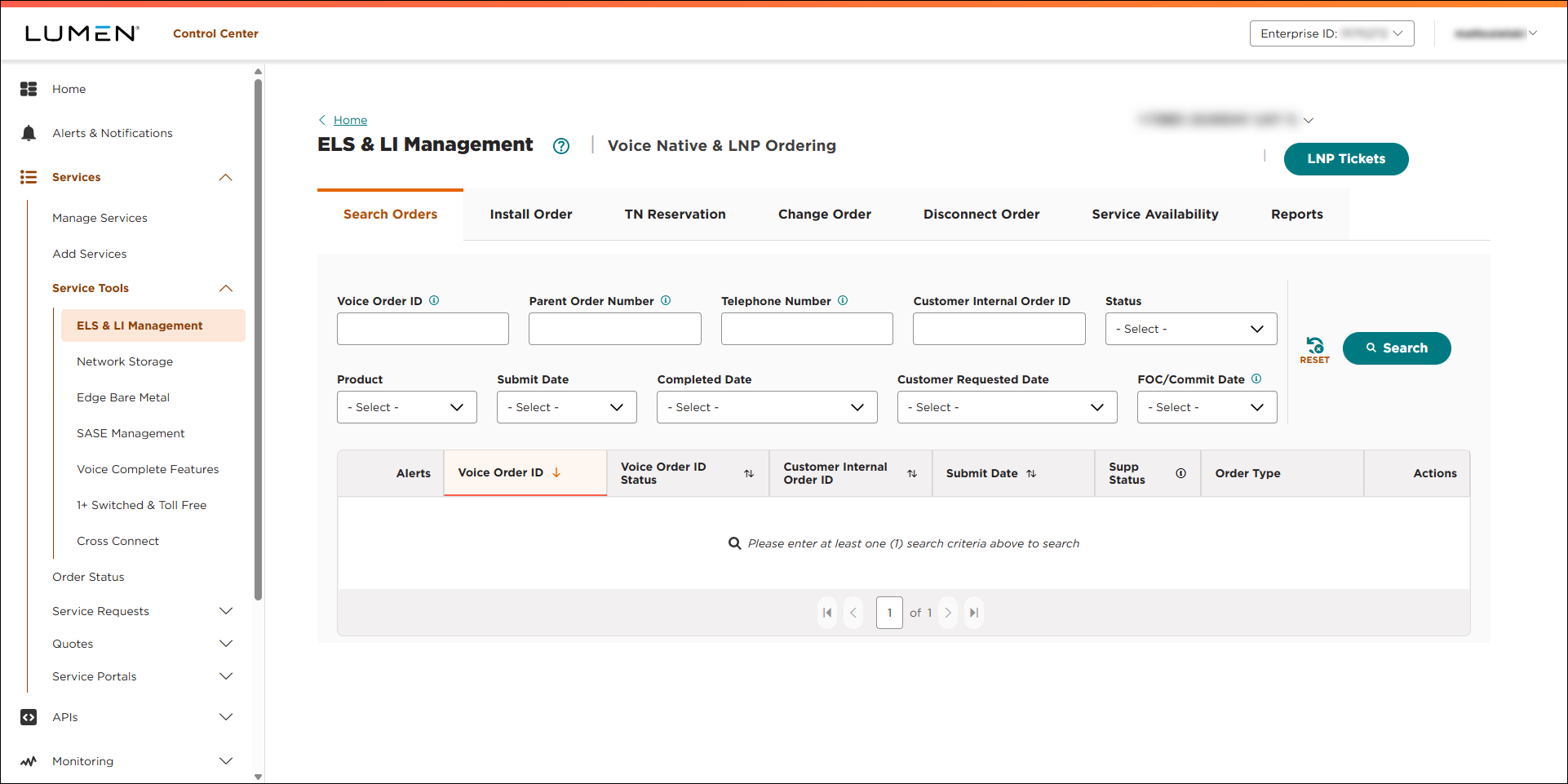
Task: Follow the Home breadcrumb link
Action: tap(350, 120)
